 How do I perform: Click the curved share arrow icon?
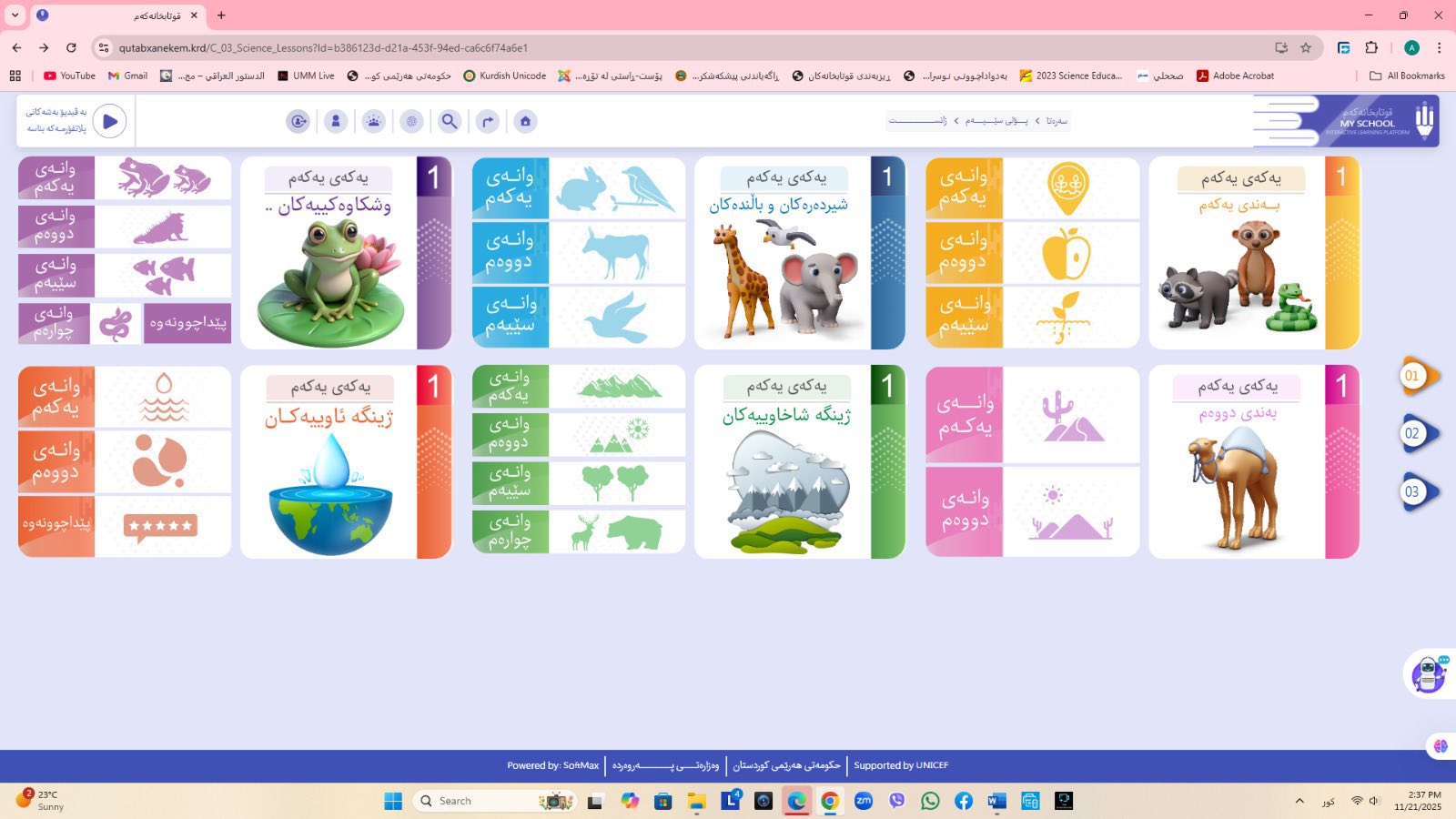(x=488, y=121)
